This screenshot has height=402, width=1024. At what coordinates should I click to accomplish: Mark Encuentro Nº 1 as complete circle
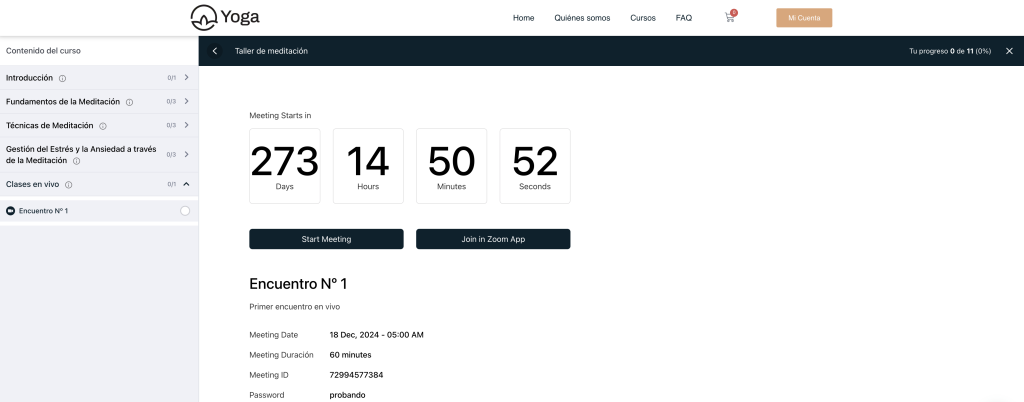pos(185,211)
